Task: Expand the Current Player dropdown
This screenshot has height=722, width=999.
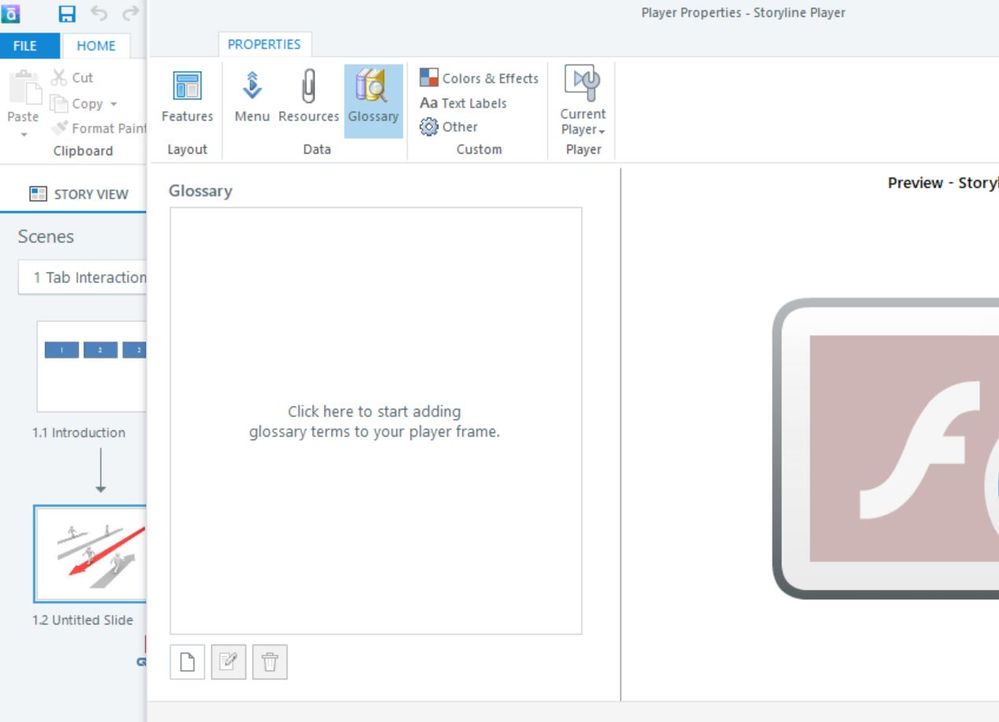Action: (583, 101)
